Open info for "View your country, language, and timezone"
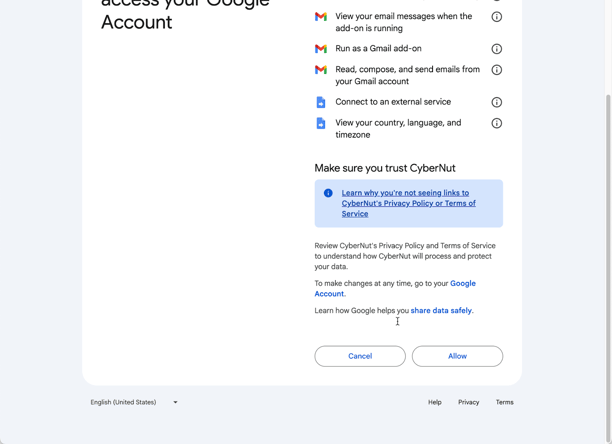 (x=497, y=123)
